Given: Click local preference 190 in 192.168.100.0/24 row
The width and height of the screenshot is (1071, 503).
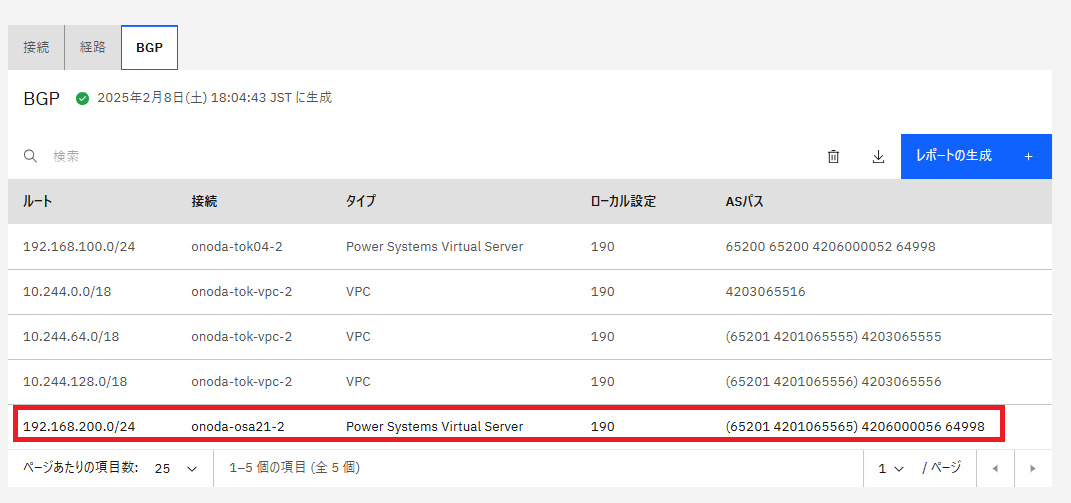Looking at the screenshot, I should pyautogui.click(x=602, y=247).
